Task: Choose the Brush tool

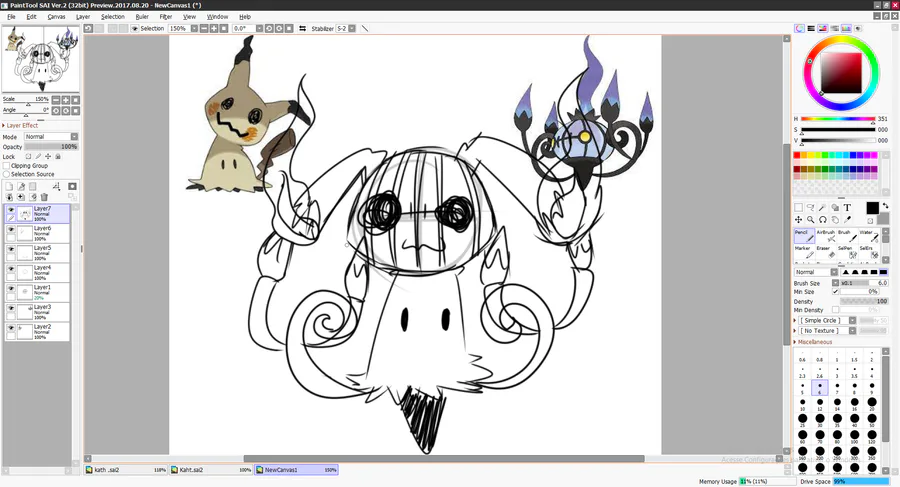Action: click(x=847, y=236)
